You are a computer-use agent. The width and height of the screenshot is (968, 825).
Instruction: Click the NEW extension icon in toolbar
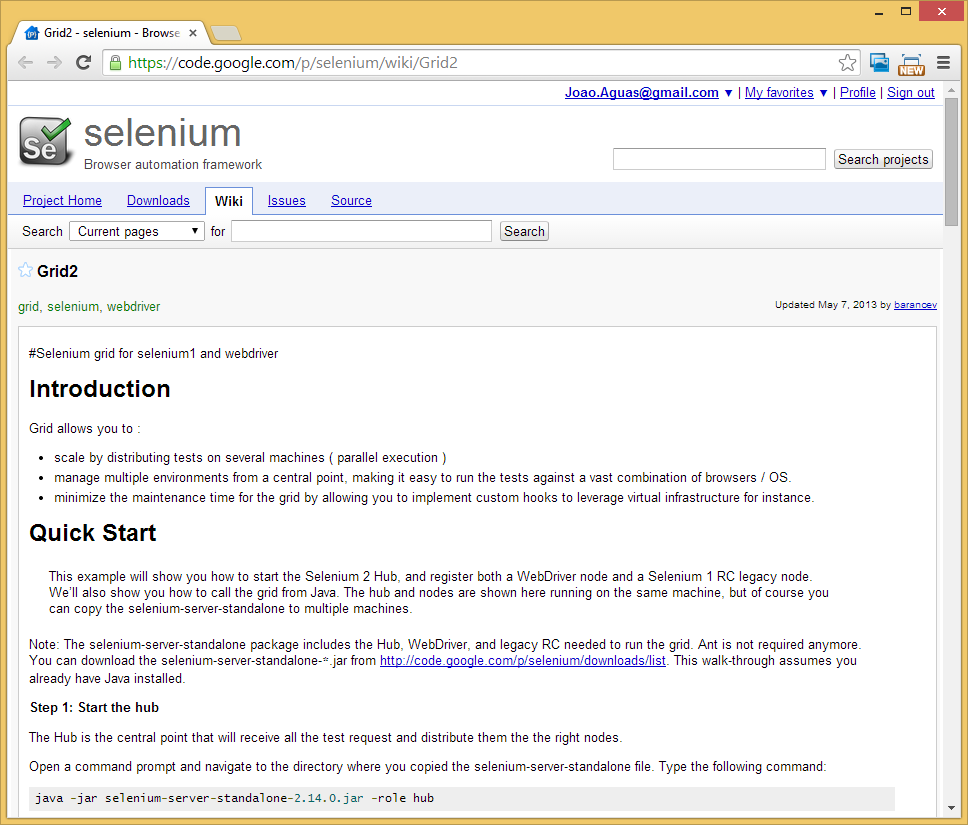(911, 64)
